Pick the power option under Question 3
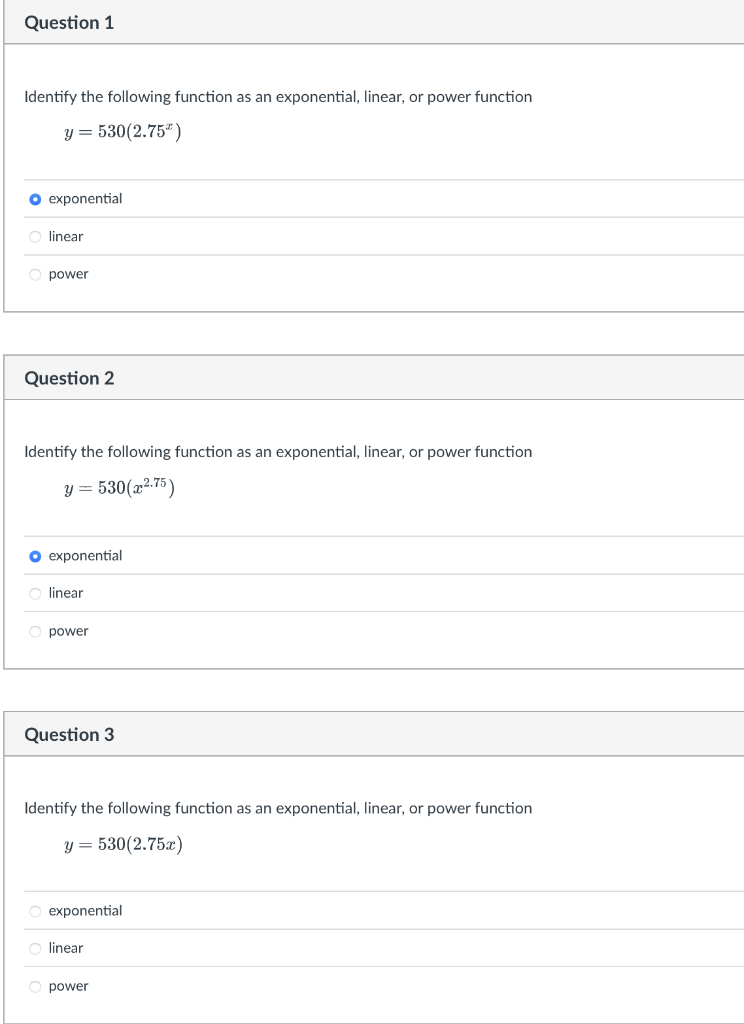This screenshot has height=1024, width=744. pos(35,986)
